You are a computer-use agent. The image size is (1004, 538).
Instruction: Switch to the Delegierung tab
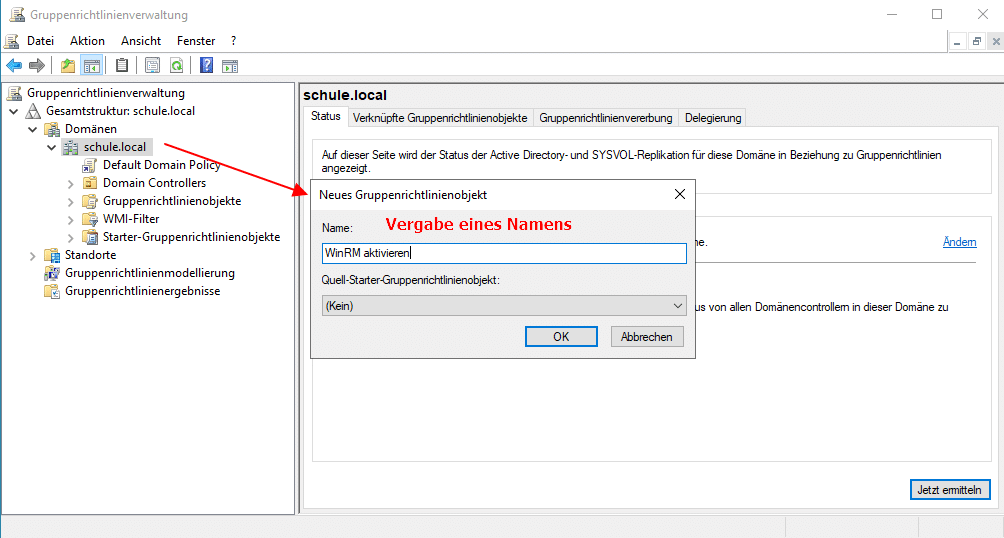pos(713,118)
